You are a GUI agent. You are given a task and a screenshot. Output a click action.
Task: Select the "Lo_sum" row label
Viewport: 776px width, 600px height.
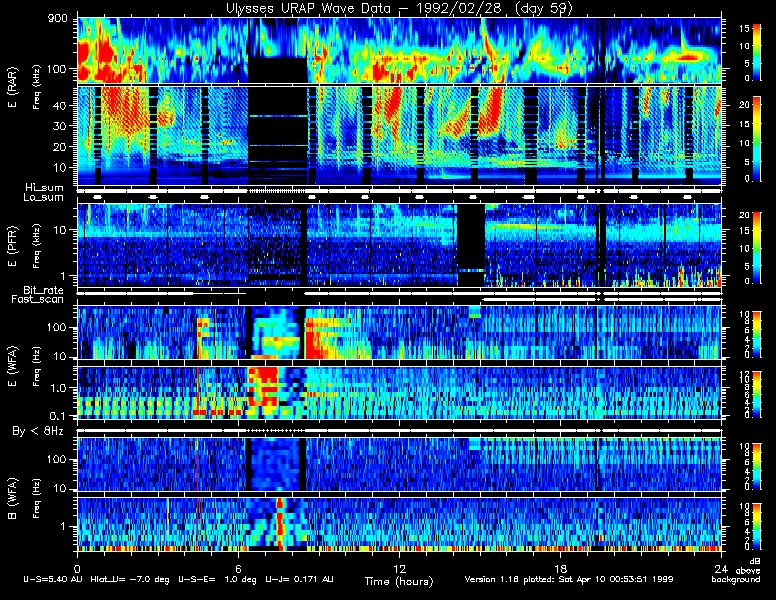pyautogui.click(x=44, y=198)
